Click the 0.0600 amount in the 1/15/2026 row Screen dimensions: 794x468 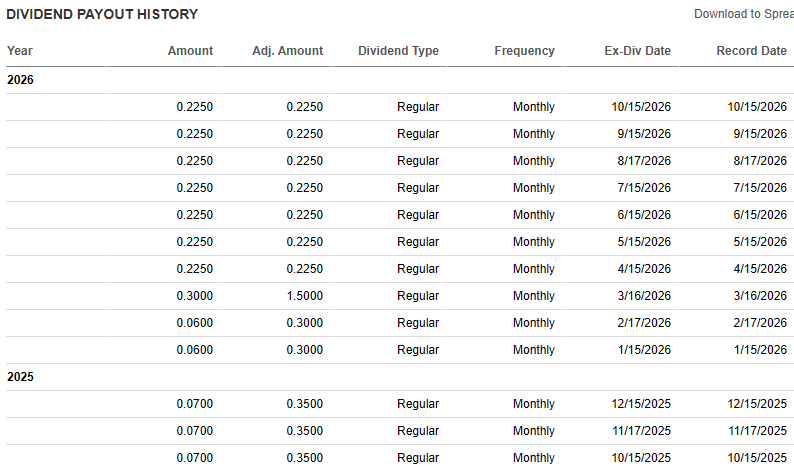[195, 350]
